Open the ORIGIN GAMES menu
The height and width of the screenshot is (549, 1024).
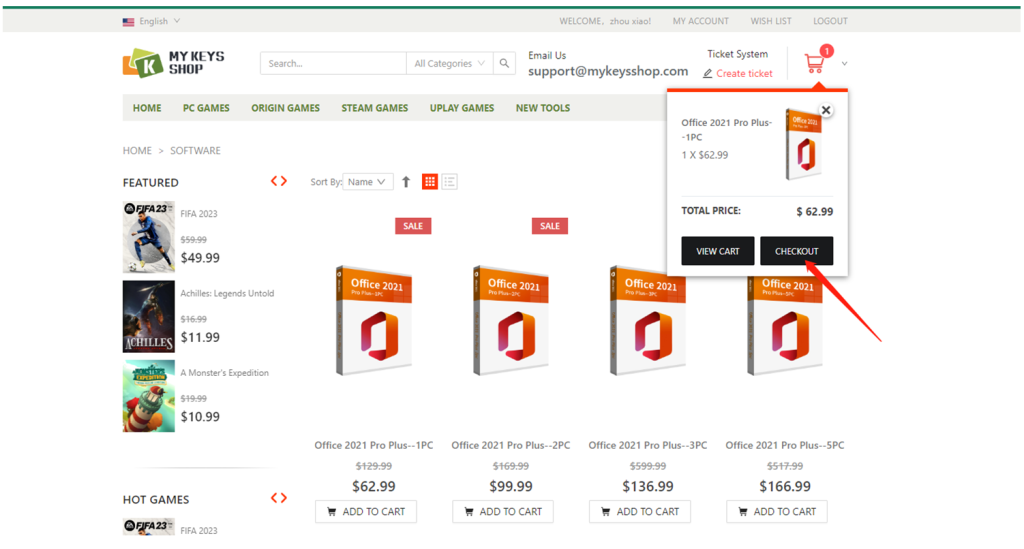(x=285, y=108)
